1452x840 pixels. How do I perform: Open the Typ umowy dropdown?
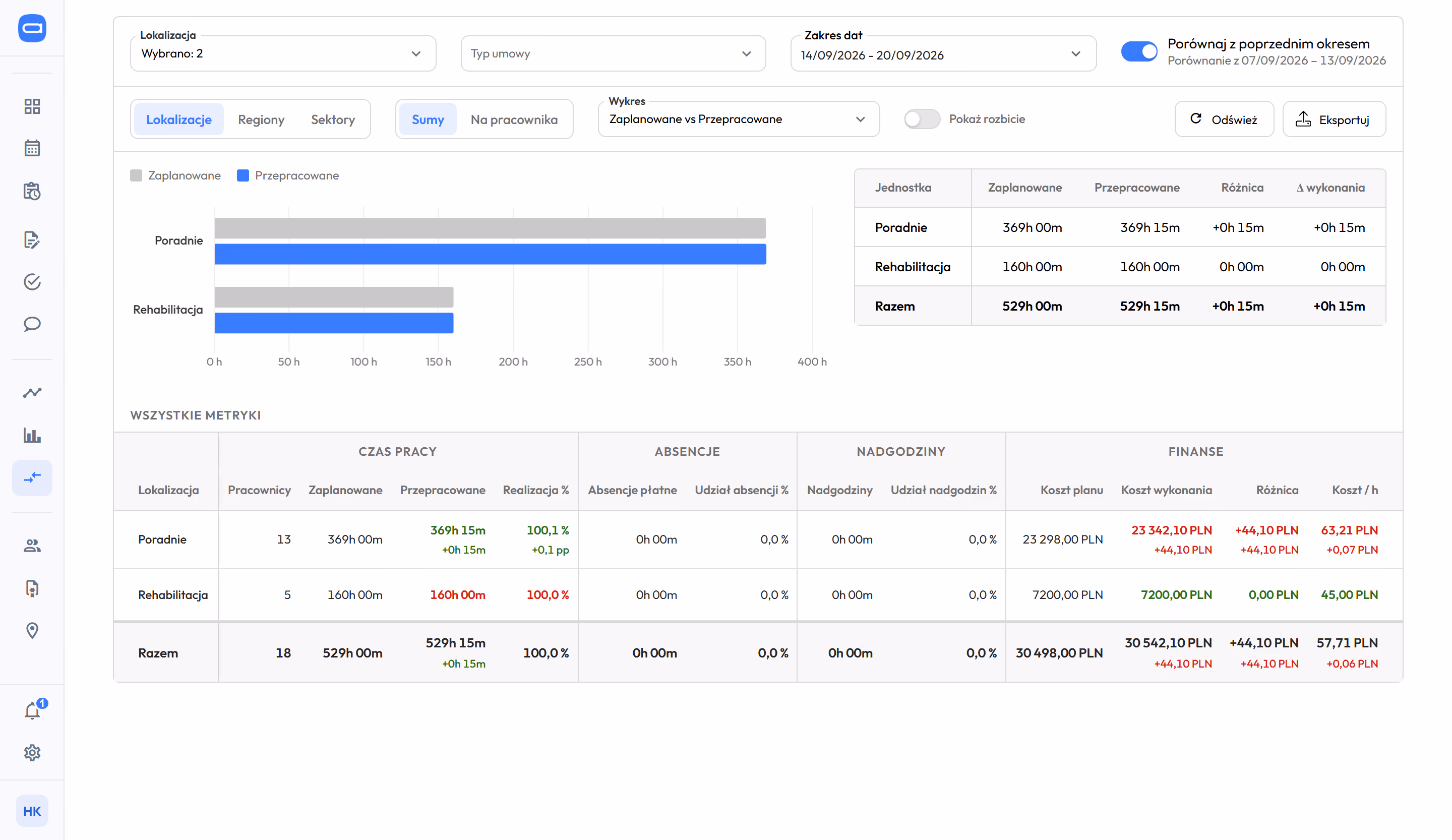click(613, 53)
